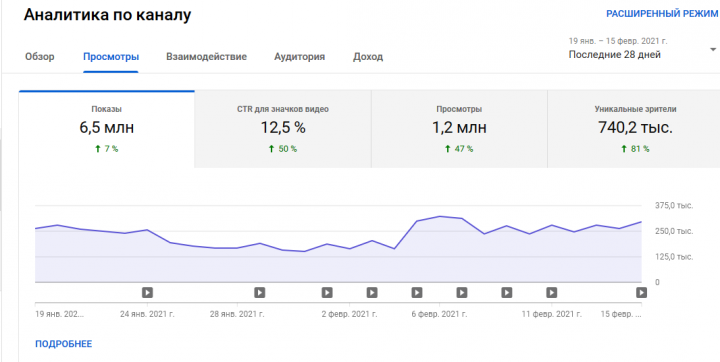
Task: Go to the Аудитория tab
Action: click(x=299, y=57)
